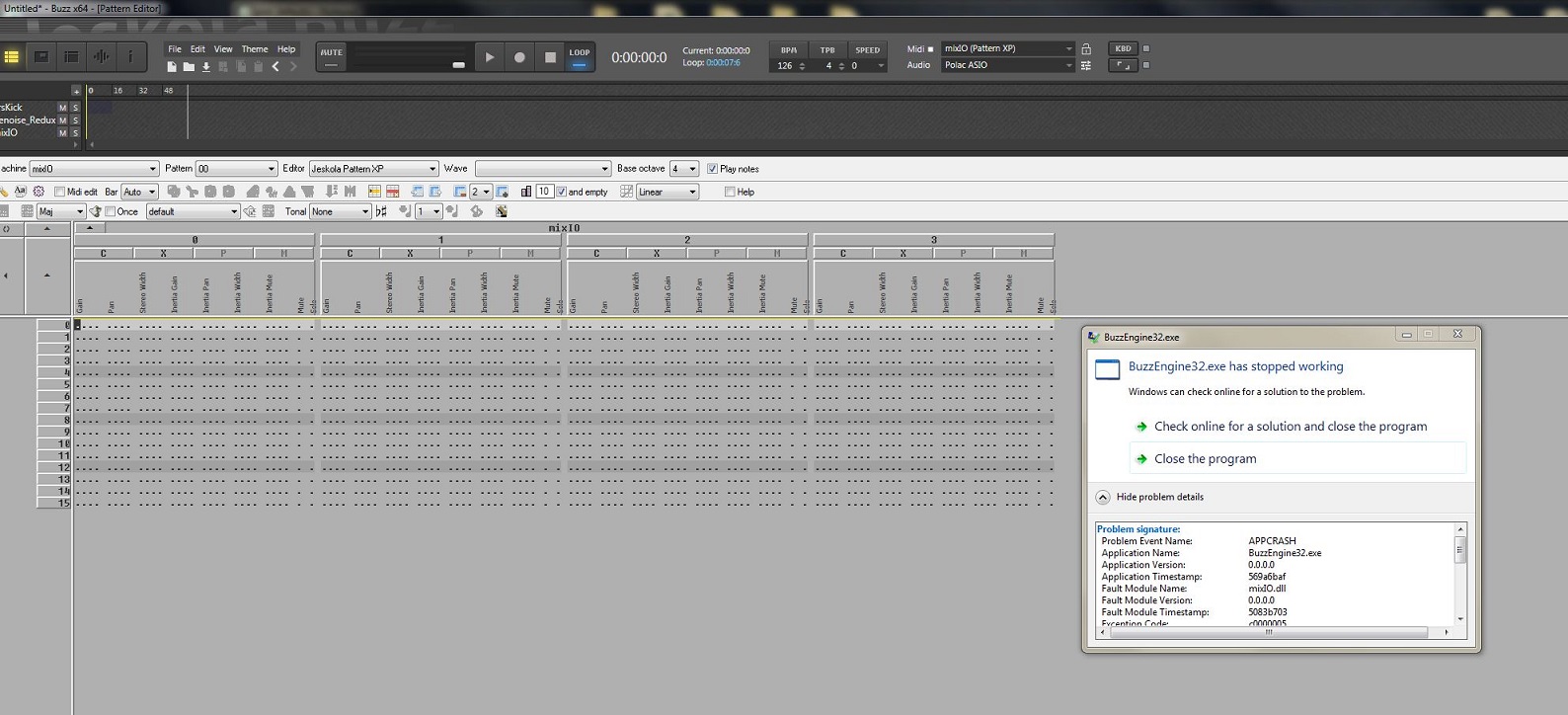Viewport: 1568px width, 715px height.
Task: Open the Theme menu
Action: (255, 49)
